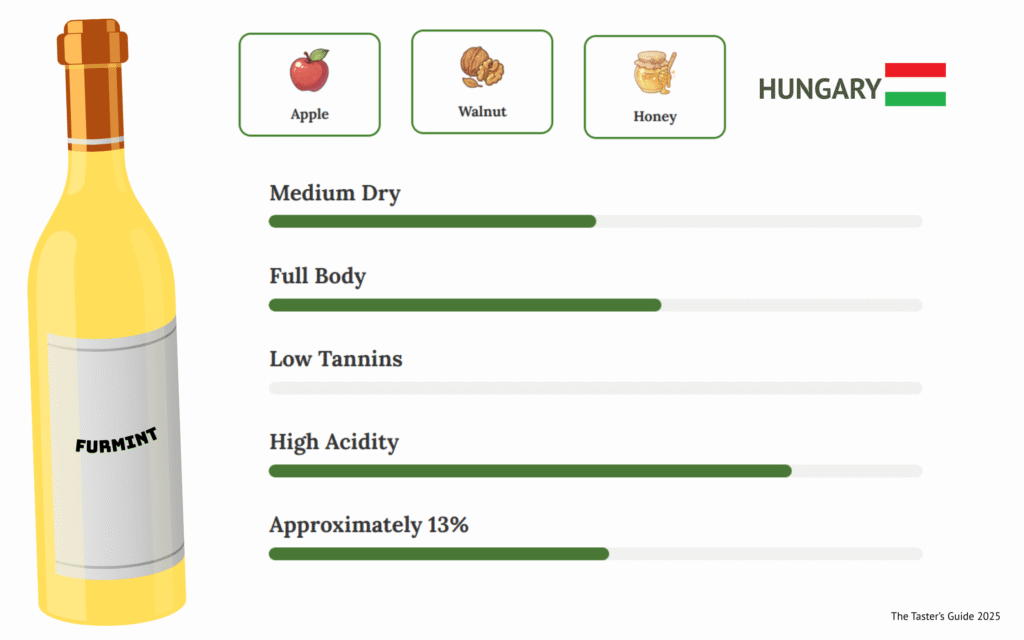Click the High Acidity level bar
The image size is (1024, 640).
tap(595, 471)
